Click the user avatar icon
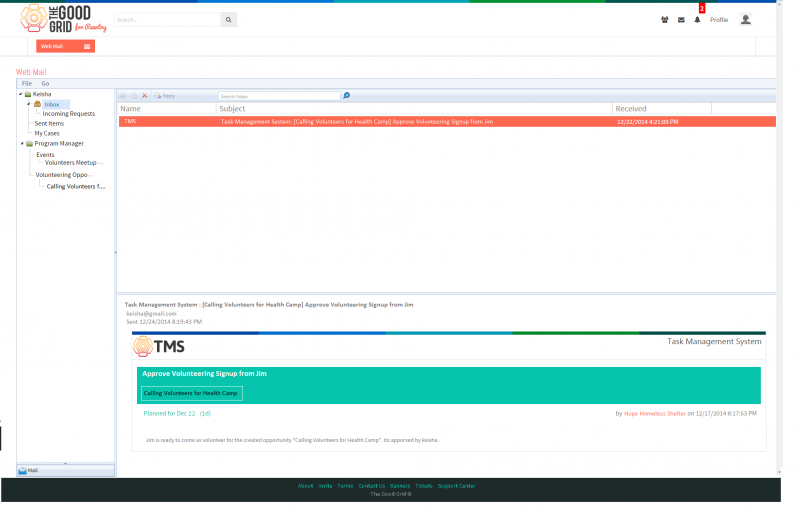800x517 pixels. pos(745,19)
